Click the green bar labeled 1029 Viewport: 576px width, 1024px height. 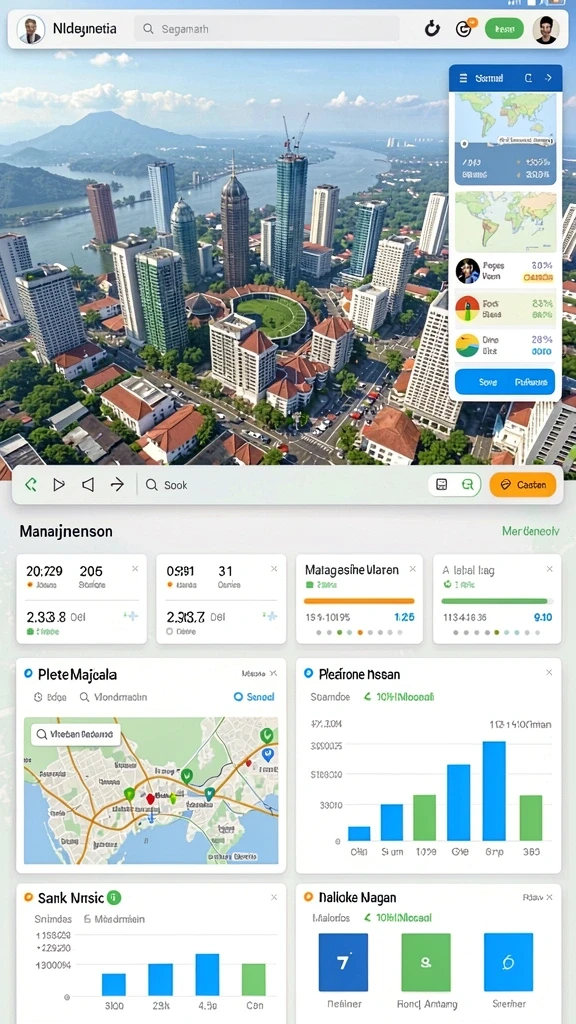(424, 818)
